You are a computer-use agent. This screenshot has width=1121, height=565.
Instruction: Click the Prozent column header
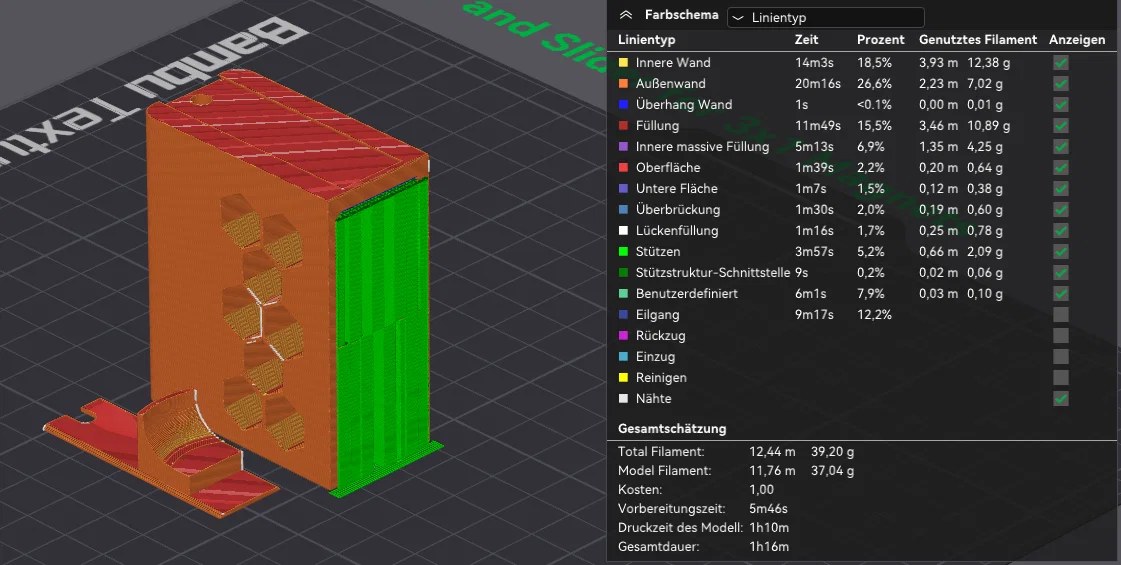point(881,40)
